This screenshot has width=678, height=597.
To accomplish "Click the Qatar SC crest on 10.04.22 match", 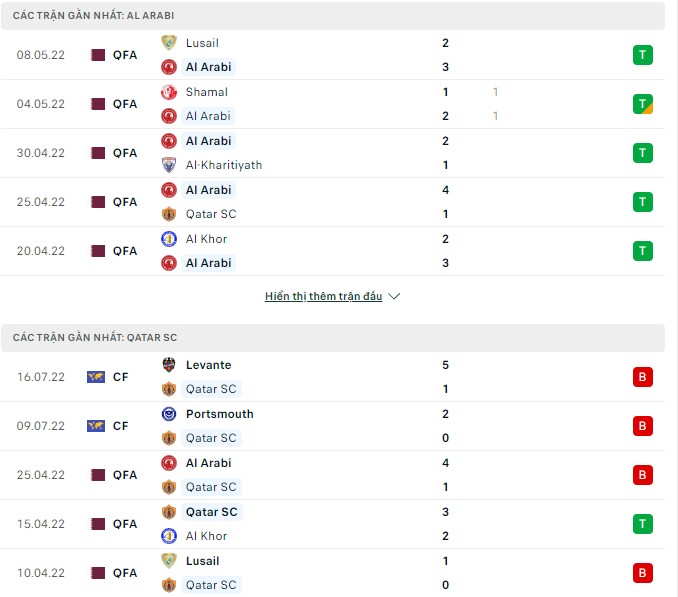I will [x=169, y=585].
